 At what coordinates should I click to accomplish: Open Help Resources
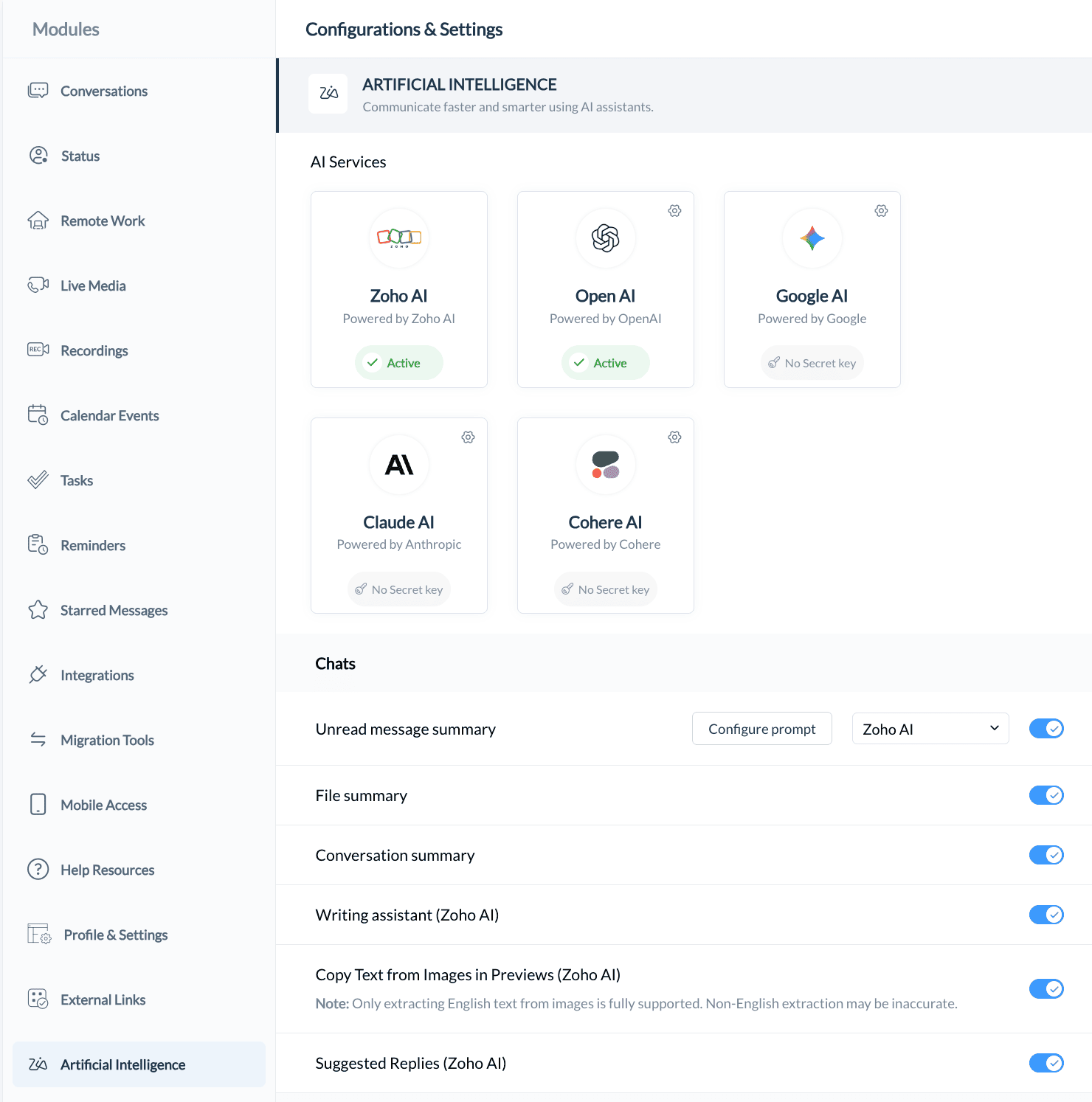click(x=139, y=870)
